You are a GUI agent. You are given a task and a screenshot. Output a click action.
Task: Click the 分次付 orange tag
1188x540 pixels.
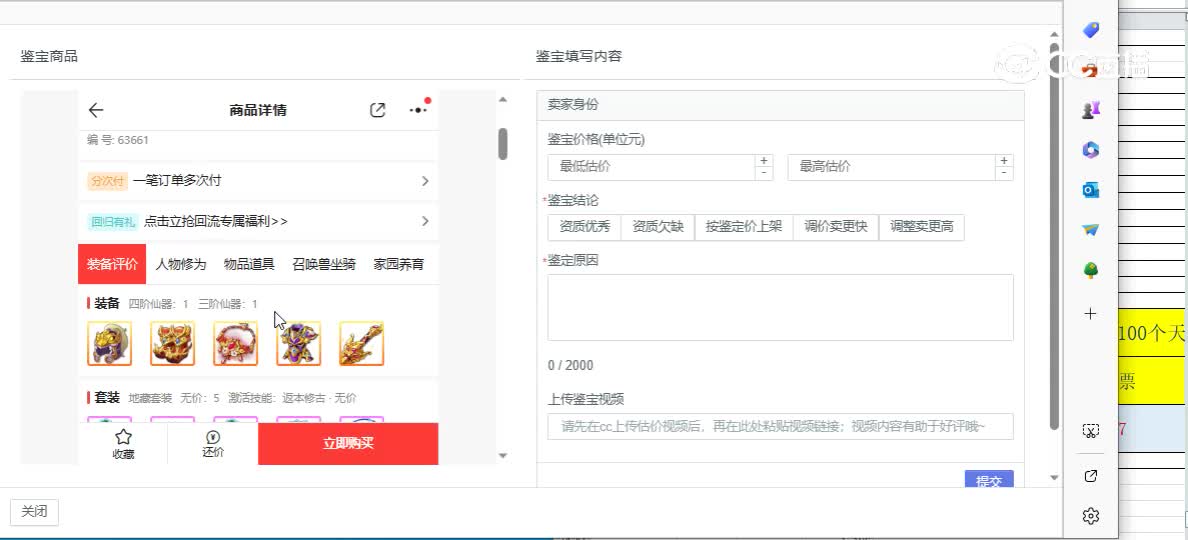pyautogui.click(x=108, y=181)
